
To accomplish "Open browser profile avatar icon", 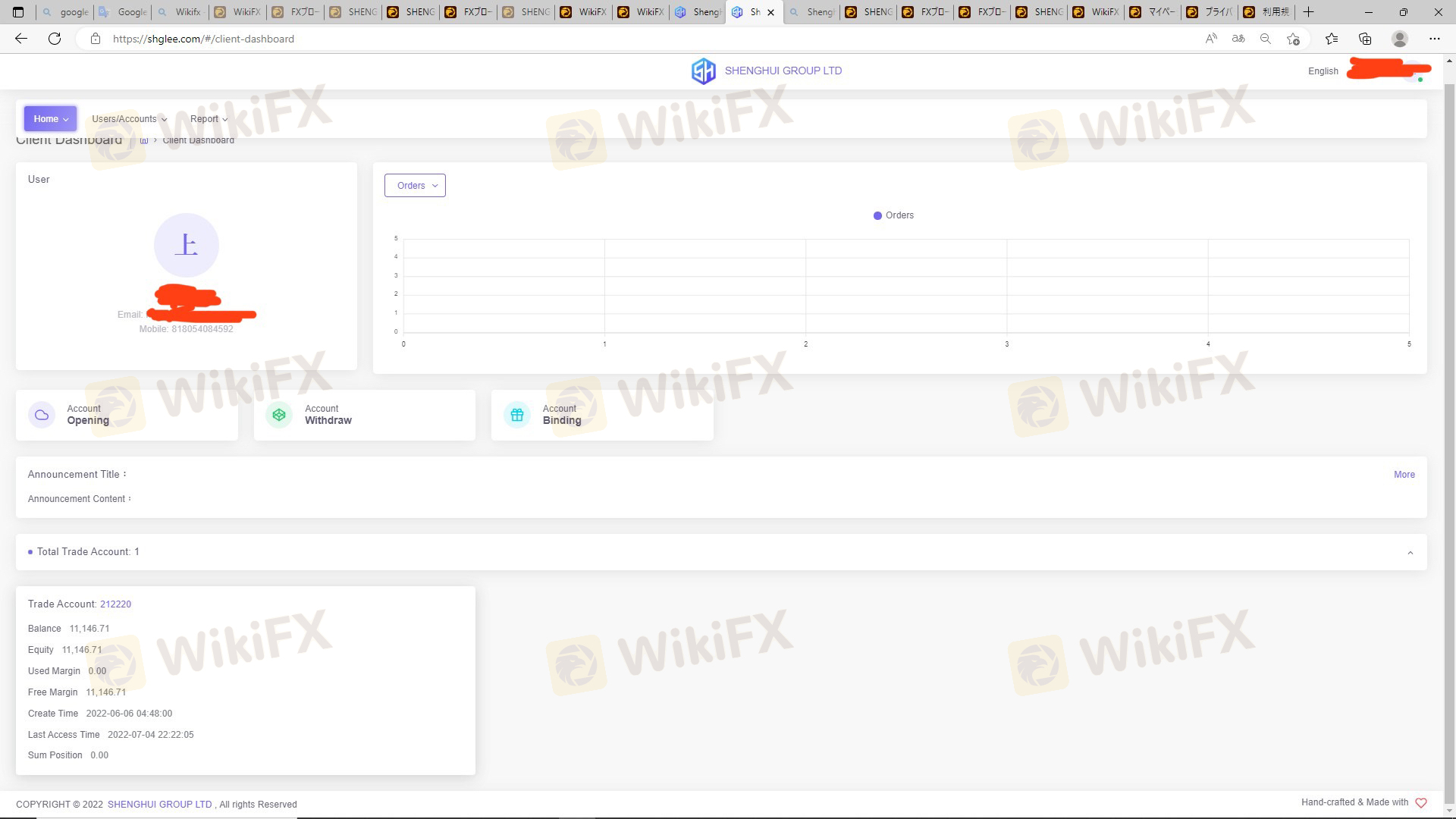I will [1399, 39].
